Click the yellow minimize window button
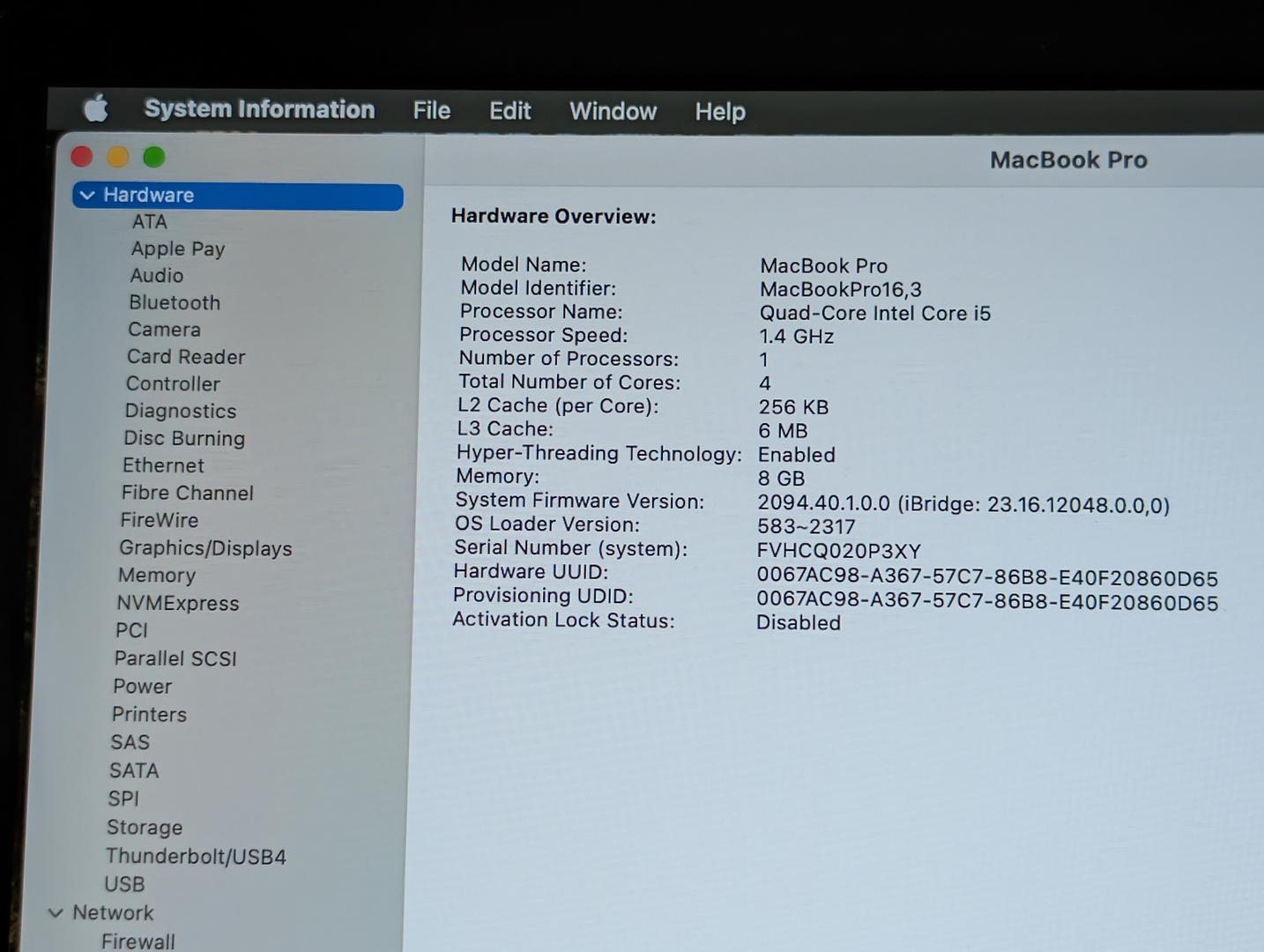The height and width of the screenshot is (952, 1264). point(118,158)
